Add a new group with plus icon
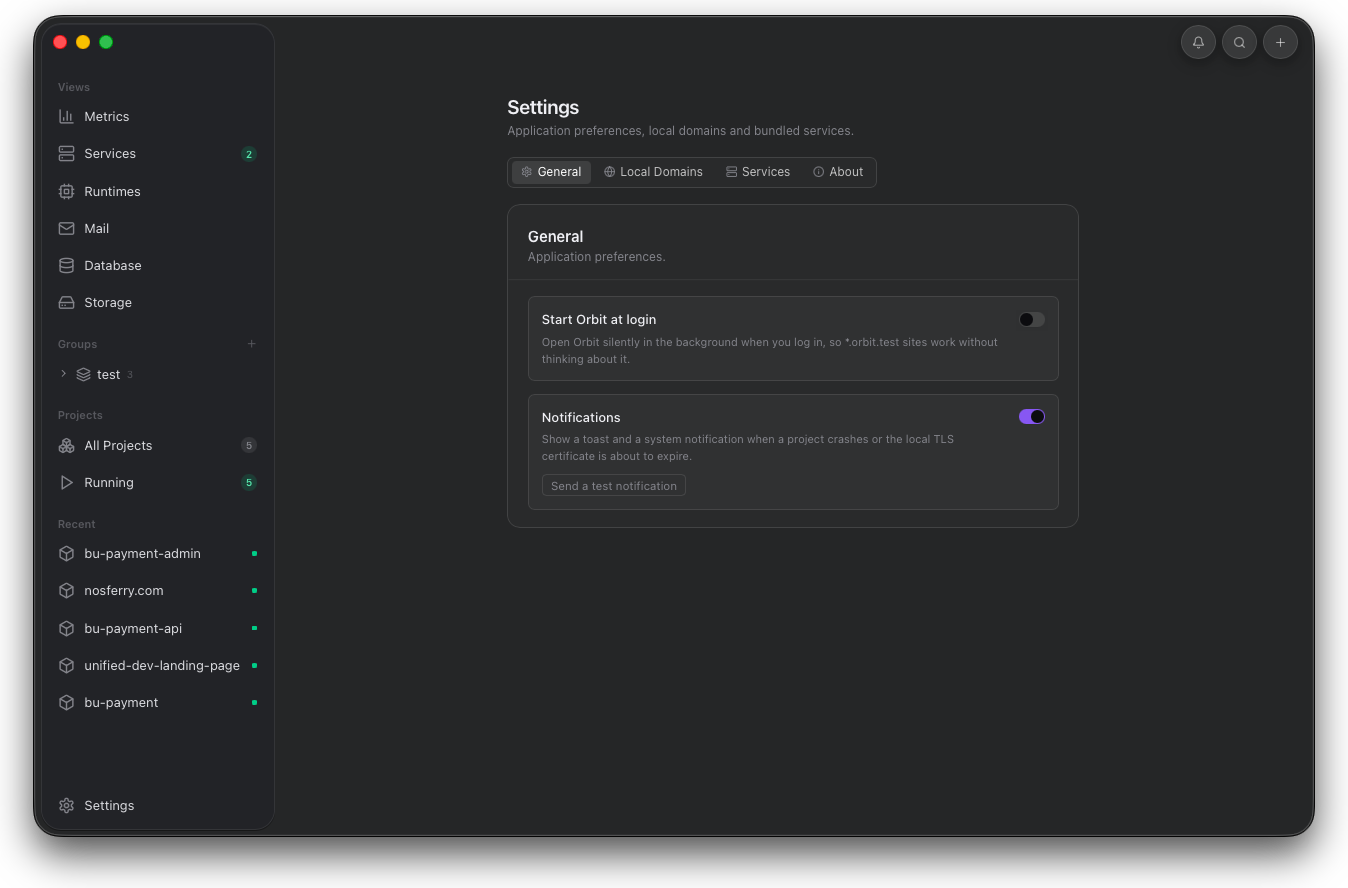The image size is (1348, 888). 251,344
